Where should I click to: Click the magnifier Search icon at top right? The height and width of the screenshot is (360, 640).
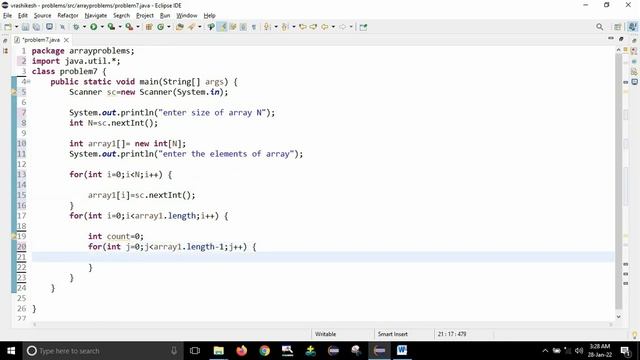[x=600, y=27]
